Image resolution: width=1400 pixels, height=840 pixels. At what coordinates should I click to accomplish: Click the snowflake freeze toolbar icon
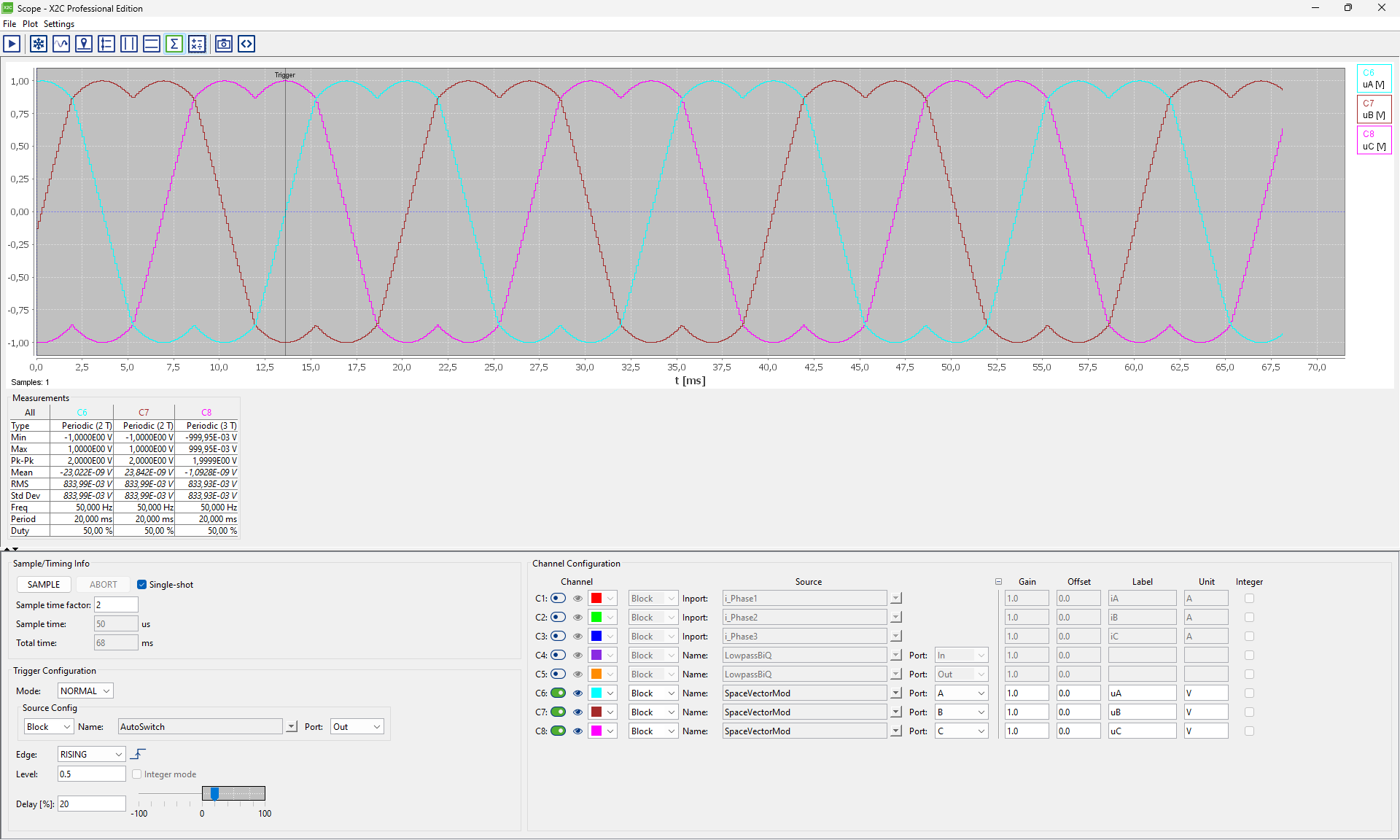click(x=39, y=44)
